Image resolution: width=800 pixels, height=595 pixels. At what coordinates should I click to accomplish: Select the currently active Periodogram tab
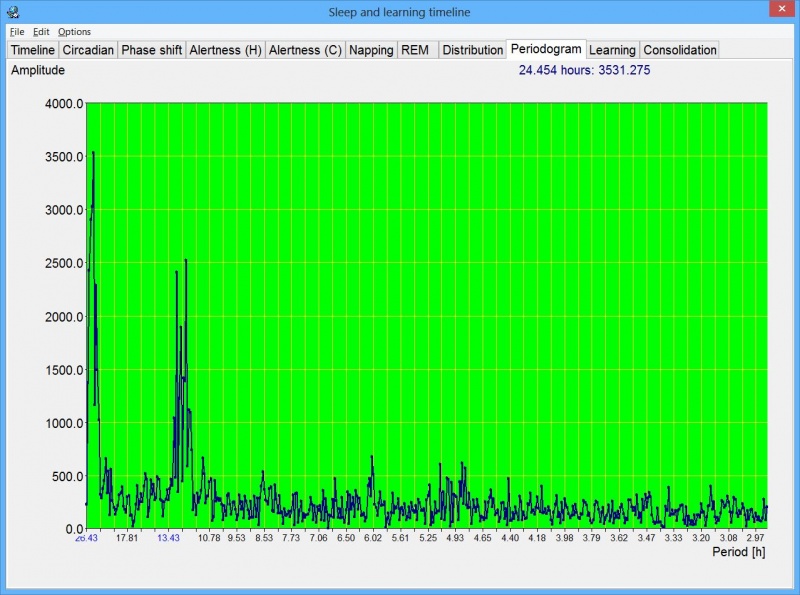coord(545,49)
